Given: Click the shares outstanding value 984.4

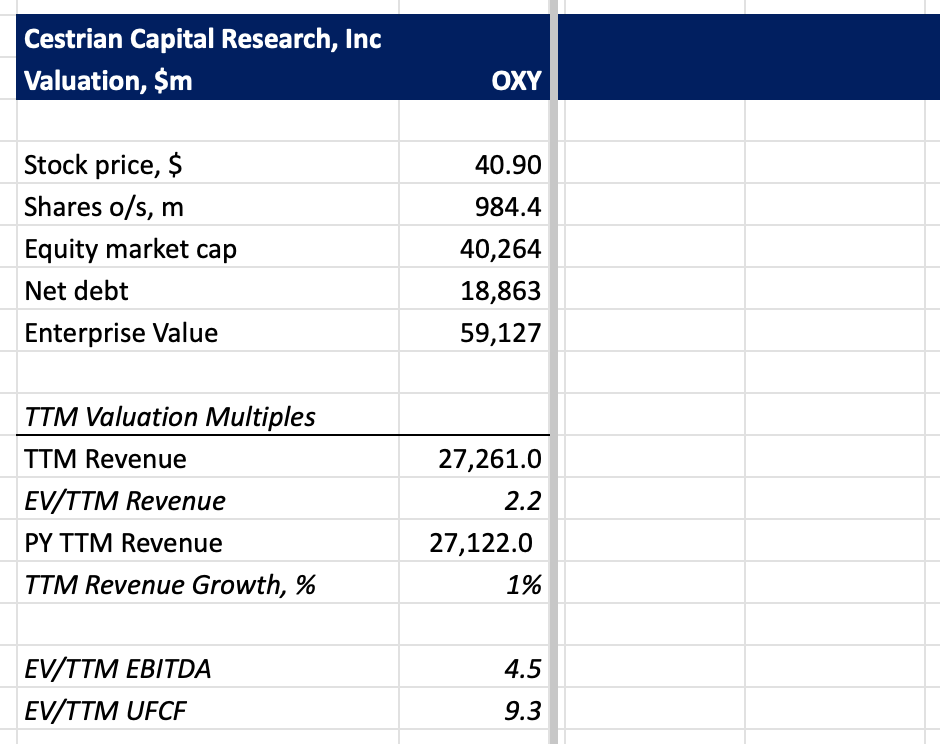Looking at the screenshot, I should click(510, 207).
